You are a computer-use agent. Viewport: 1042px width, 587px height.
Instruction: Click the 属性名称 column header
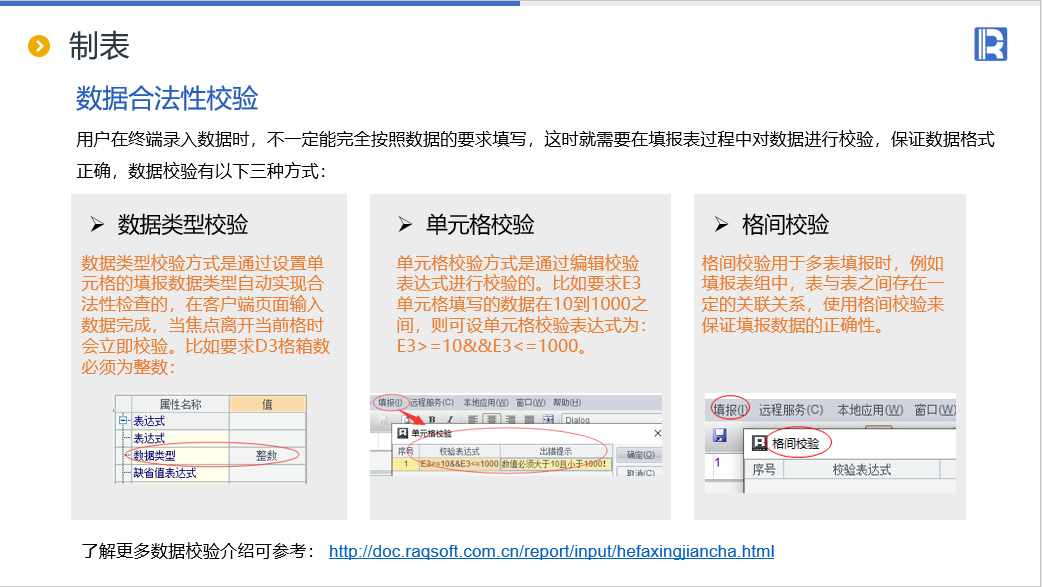pyautogui.click(x=180, y=404)
